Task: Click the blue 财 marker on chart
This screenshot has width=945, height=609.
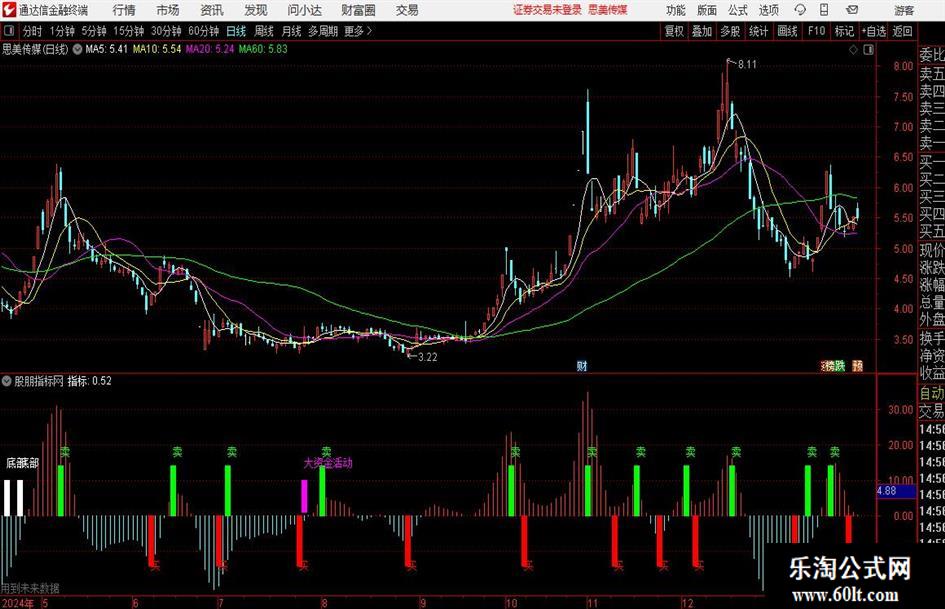Action: [582, 365]
